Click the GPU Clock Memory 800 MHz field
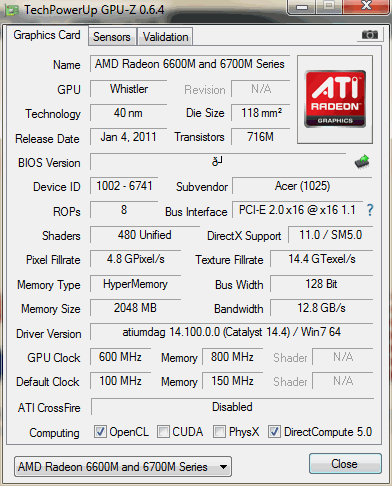The height and width of the screenshot is (486, 392). click(x=232, y=357)
